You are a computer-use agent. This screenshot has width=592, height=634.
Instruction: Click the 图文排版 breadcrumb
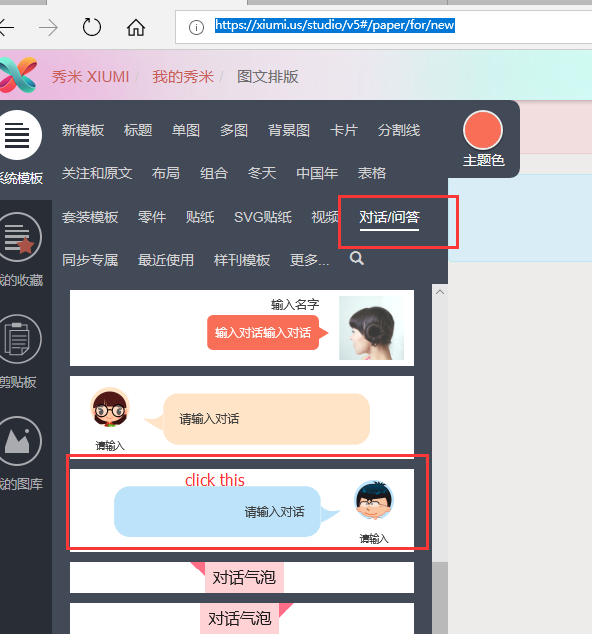(x=268, y=77)
